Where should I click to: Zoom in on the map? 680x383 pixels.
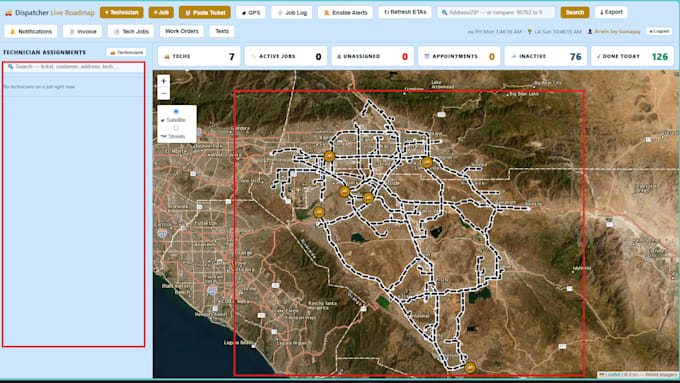163,81
